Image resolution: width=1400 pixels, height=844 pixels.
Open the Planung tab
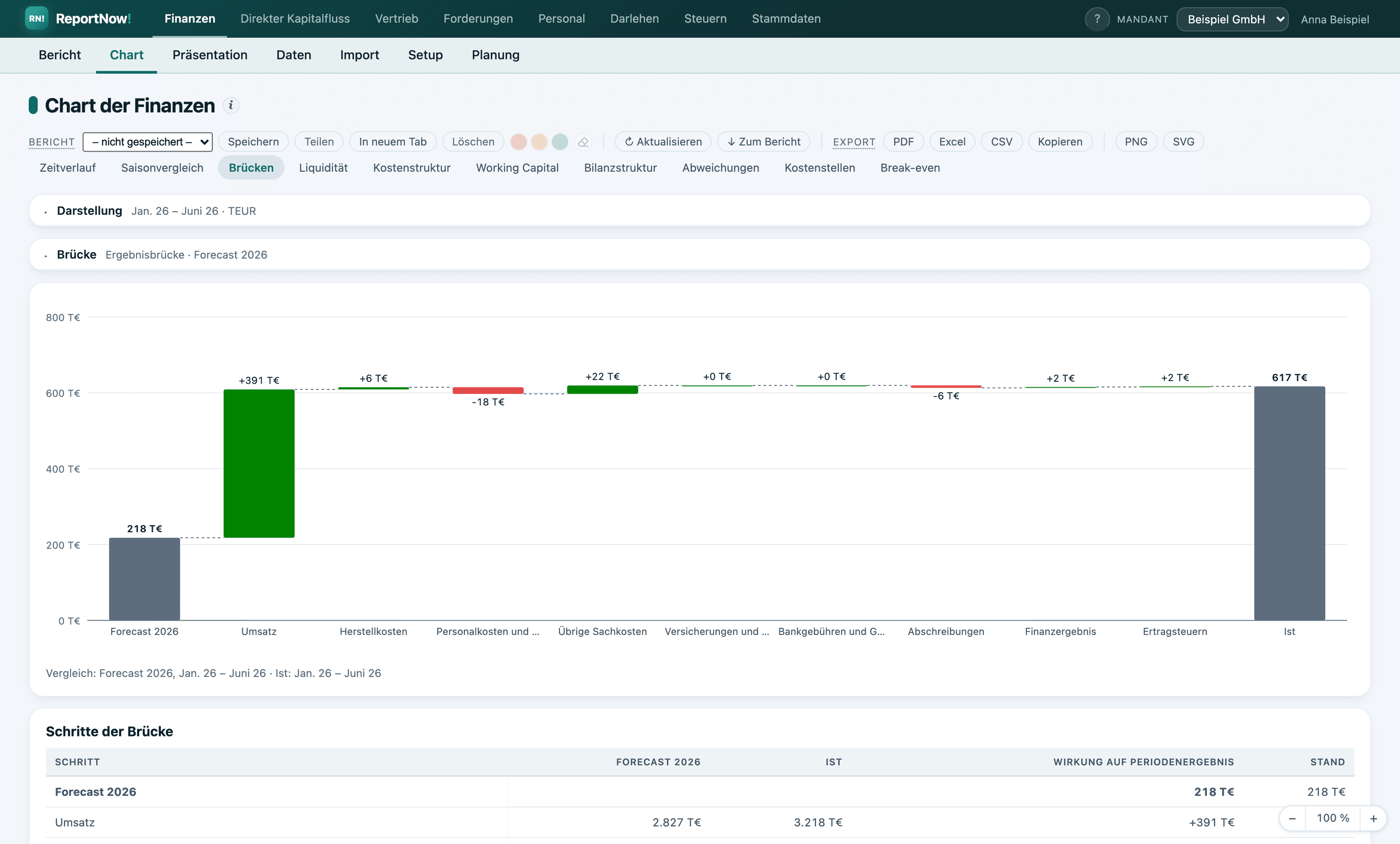495,55
